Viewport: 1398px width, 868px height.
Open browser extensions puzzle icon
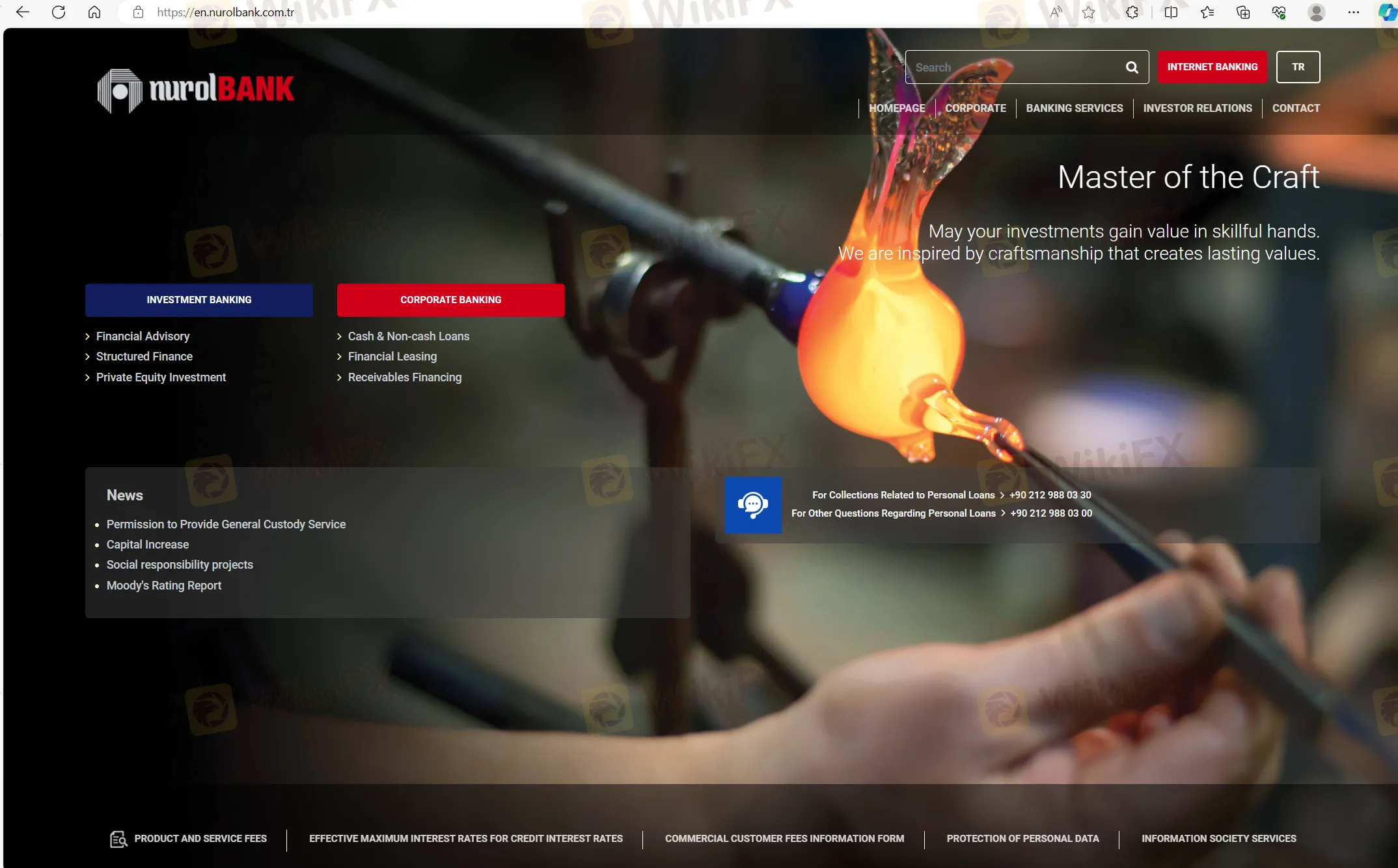pyautogui.click(x=1132, y=12)
